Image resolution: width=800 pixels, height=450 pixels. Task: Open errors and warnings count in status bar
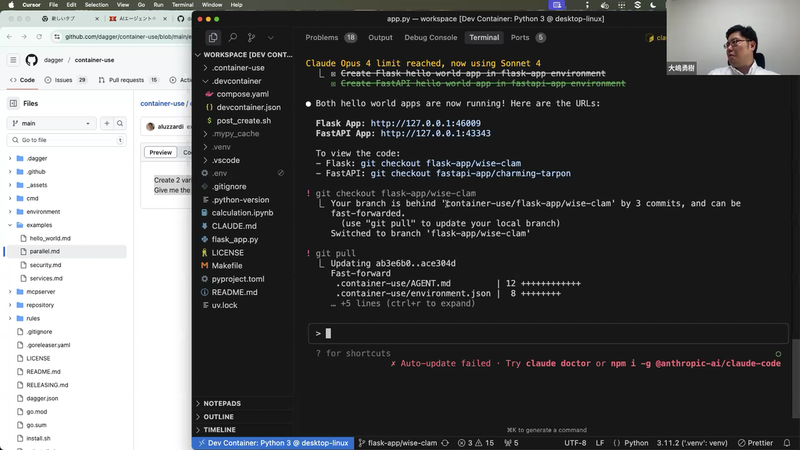pos(476,443)
